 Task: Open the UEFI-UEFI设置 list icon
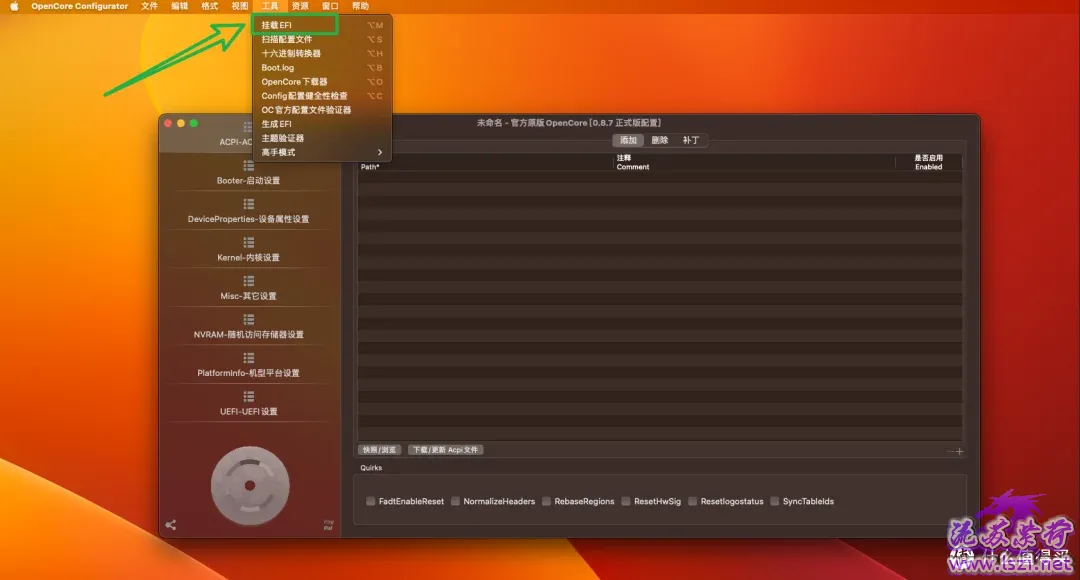pyautogui.click(x=249, y=397)
